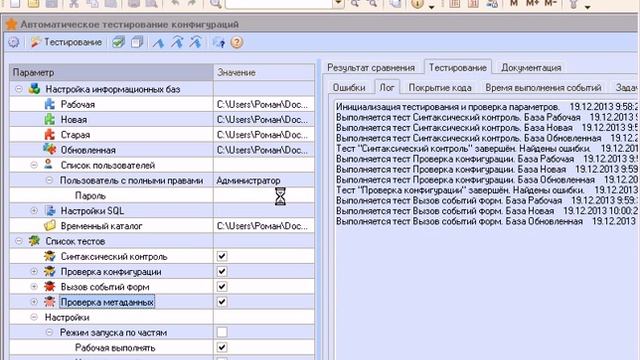Click the Настройка информационных баз icon

pyautogui.click(x=34, y=89)
